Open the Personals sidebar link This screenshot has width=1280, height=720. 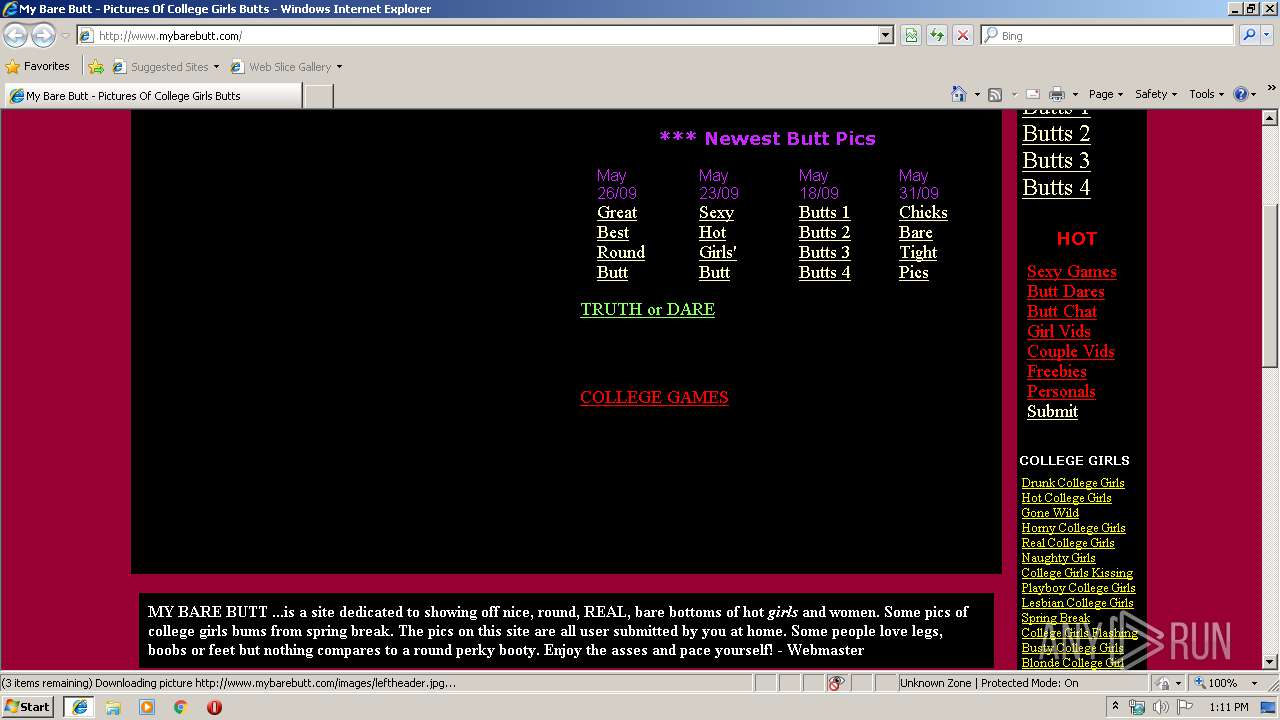point(1061,391)
